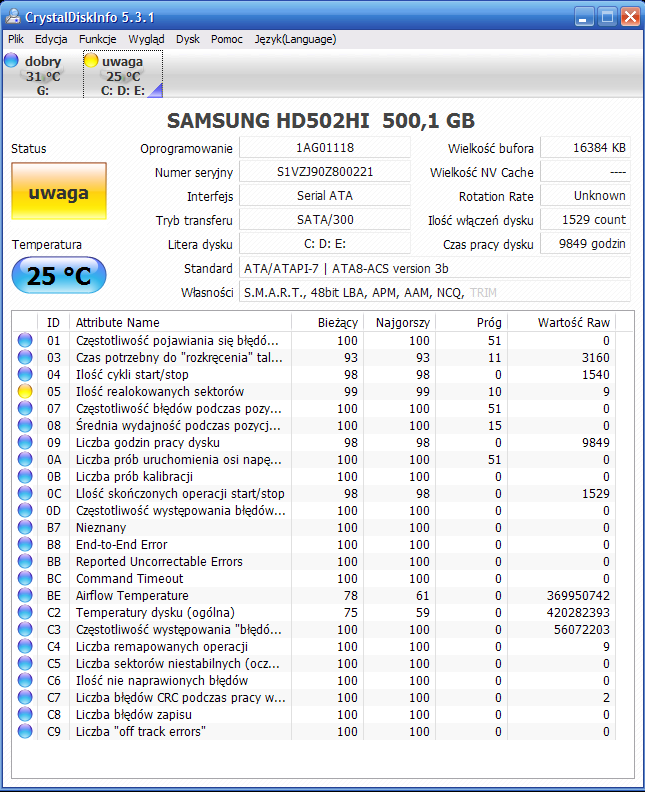The width and height of the screenshot is (645, 792).
Task: Click the yellow warning icon of attribute 05
Action: coord(25,391)
